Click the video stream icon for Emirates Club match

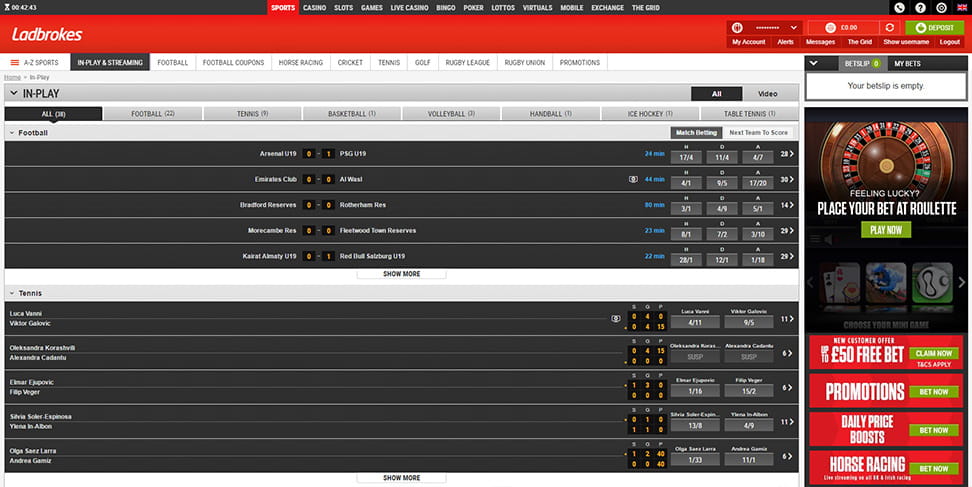tap(633, 179)
